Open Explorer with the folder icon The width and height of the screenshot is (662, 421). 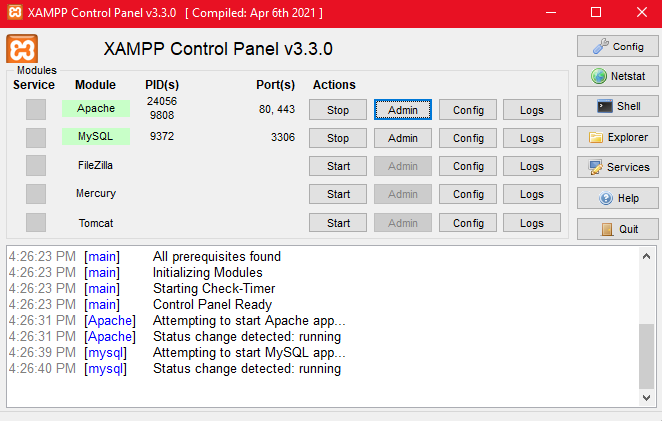(x=618, y=137)
